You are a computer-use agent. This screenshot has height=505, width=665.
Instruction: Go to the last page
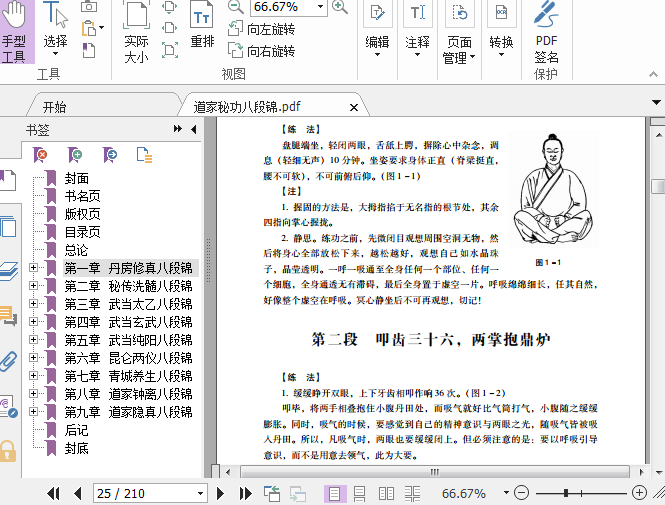(245, 493)
